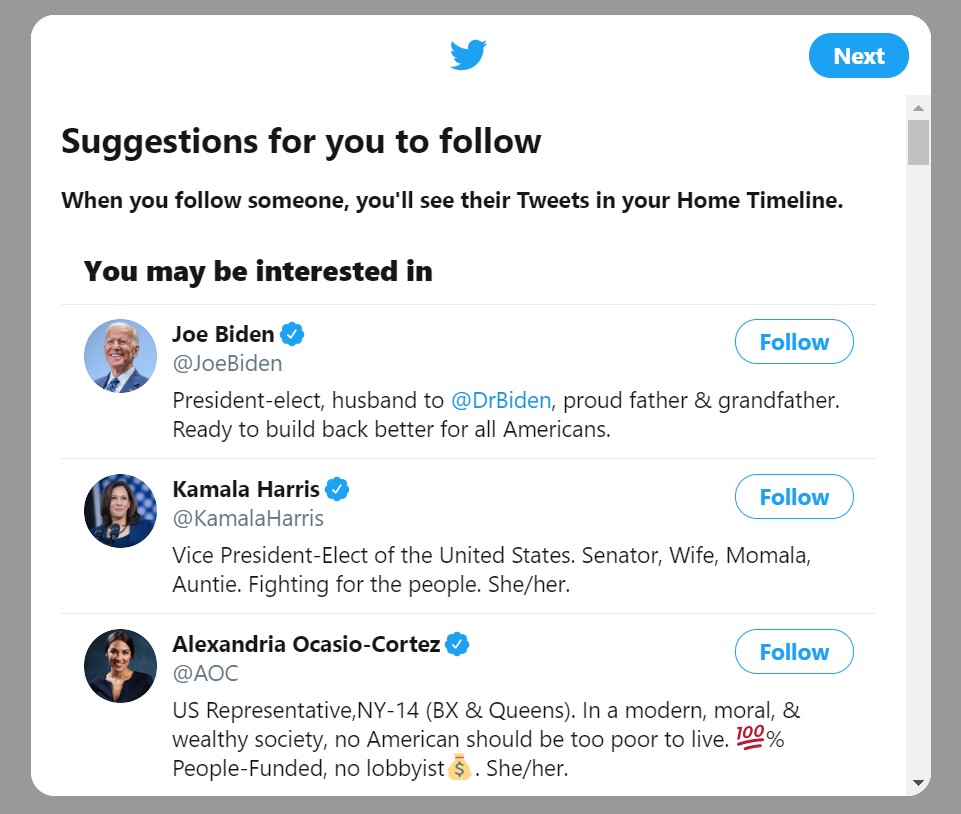Screen dimensions: 961x814
Task: Click the Joe Biden display name
Action: tap(223, 334)
